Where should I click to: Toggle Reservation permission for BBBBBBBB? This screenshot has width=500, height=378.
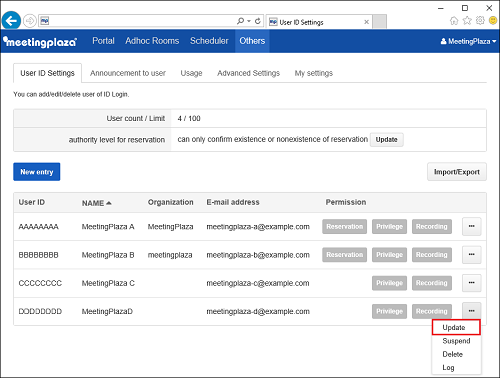click(x=344, y=255)
